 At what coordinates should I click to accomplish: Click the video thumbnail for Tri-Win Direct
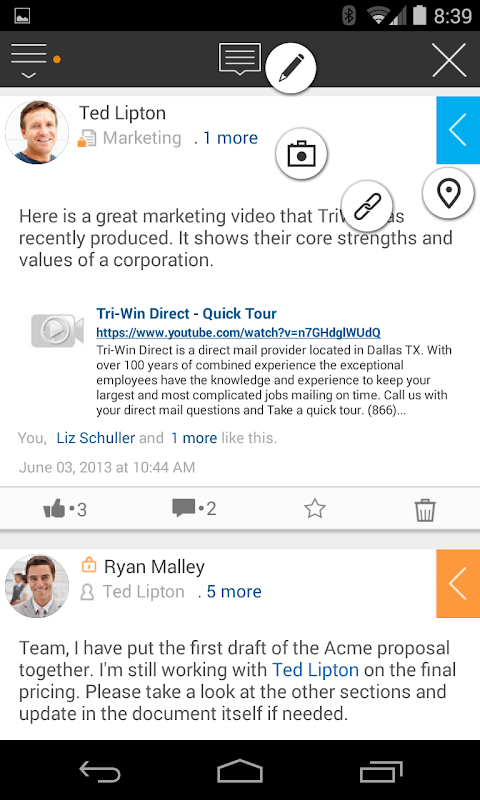pyautogui.click(x=57, y=331)
